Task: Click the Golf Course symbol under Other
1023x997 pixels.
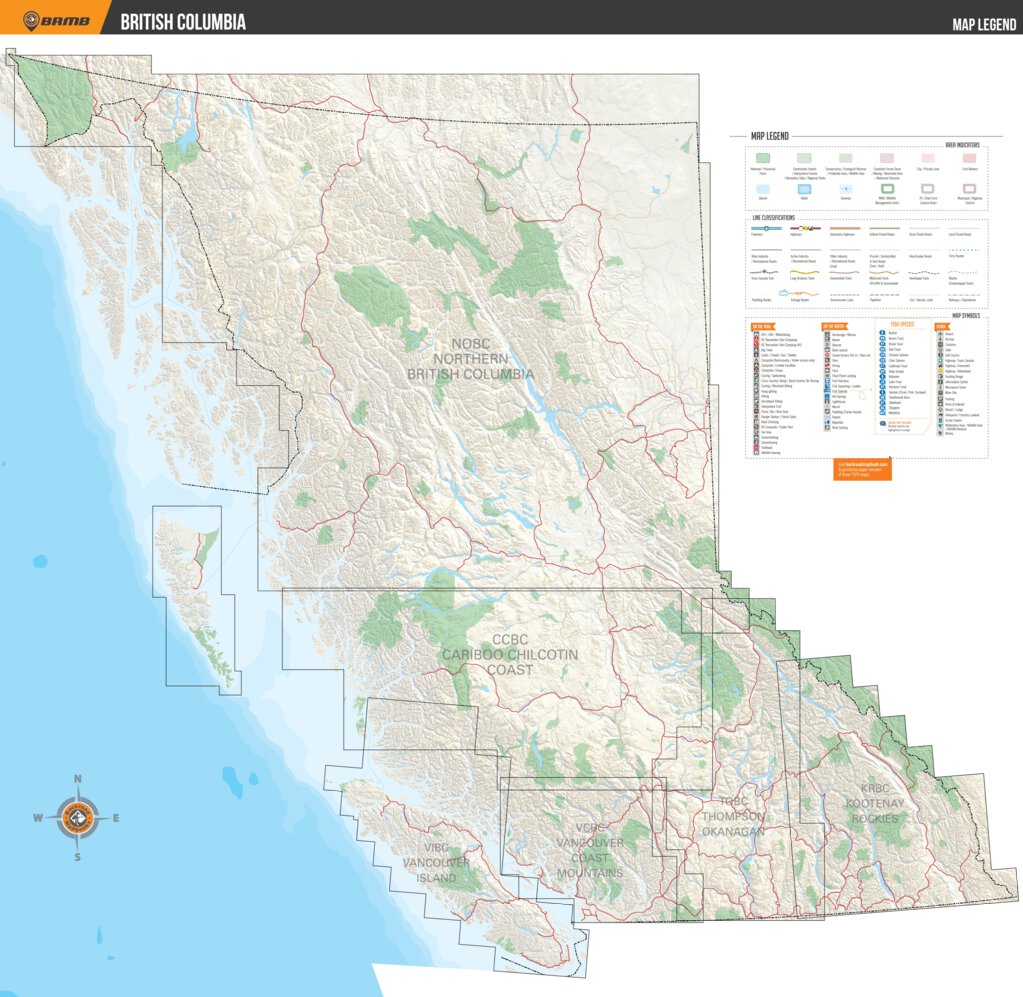Action: pyautogui.click(x=940, y=355)
